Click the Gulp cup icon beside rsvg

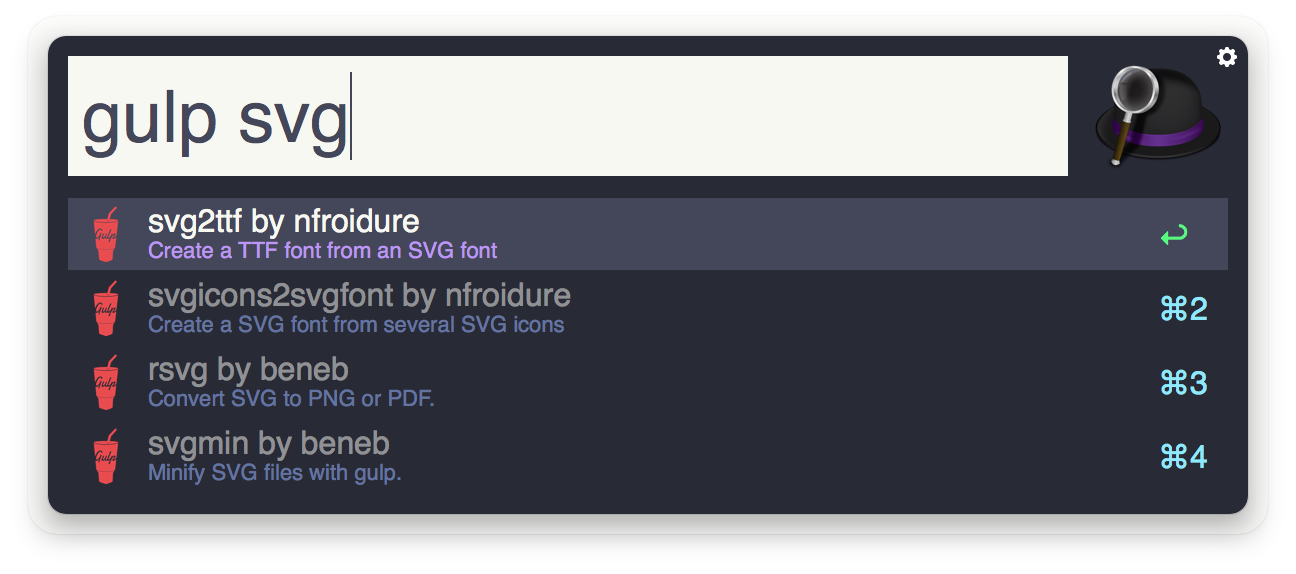click(106, 383)
